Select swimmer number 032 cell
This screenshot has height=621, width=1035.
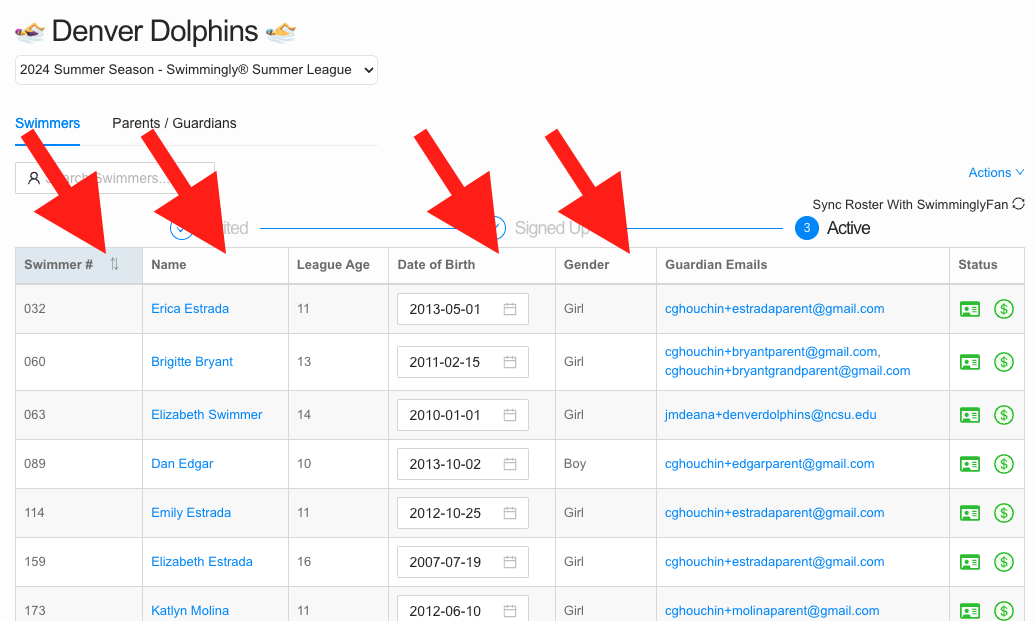pyautogui.click(x=79, y=309)
